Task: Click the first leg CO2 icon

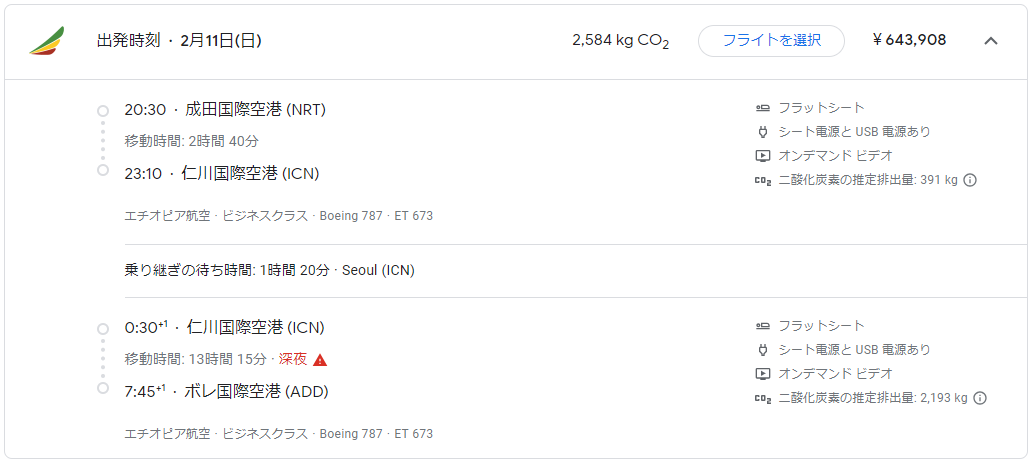Action: [x=763, y=180]
